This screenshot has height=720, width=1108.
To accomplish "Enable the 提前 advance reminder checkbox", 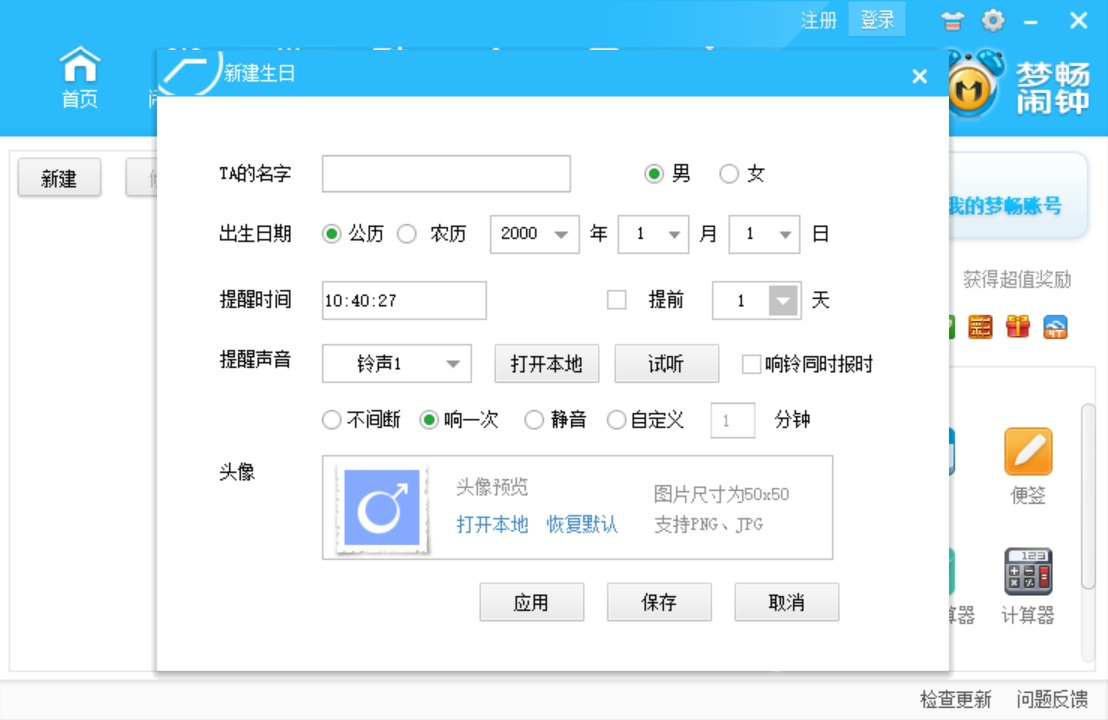I will click(x=617, y=299).
